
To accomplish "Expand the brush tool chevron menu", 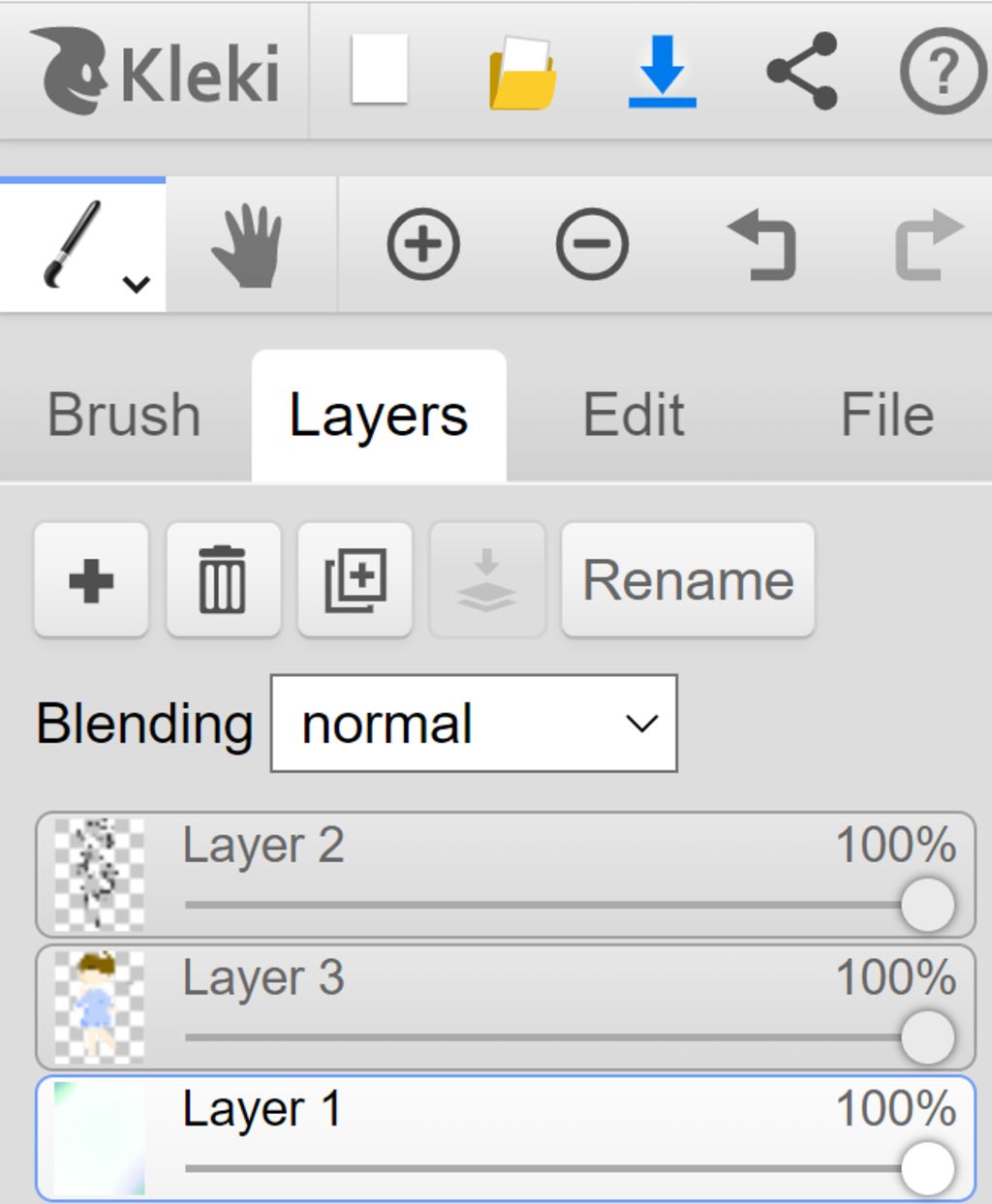I will click(x=137, y=284).
